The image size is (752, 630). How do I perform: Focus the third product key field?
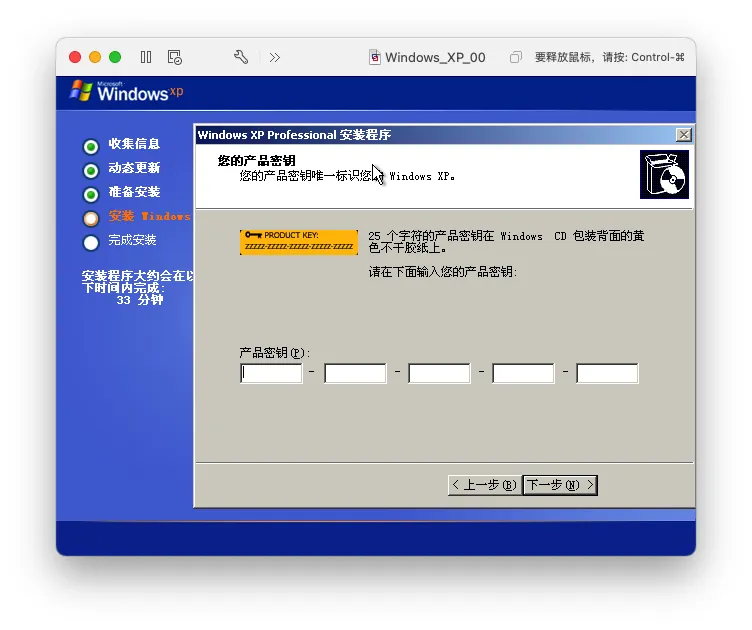point(439,373)
